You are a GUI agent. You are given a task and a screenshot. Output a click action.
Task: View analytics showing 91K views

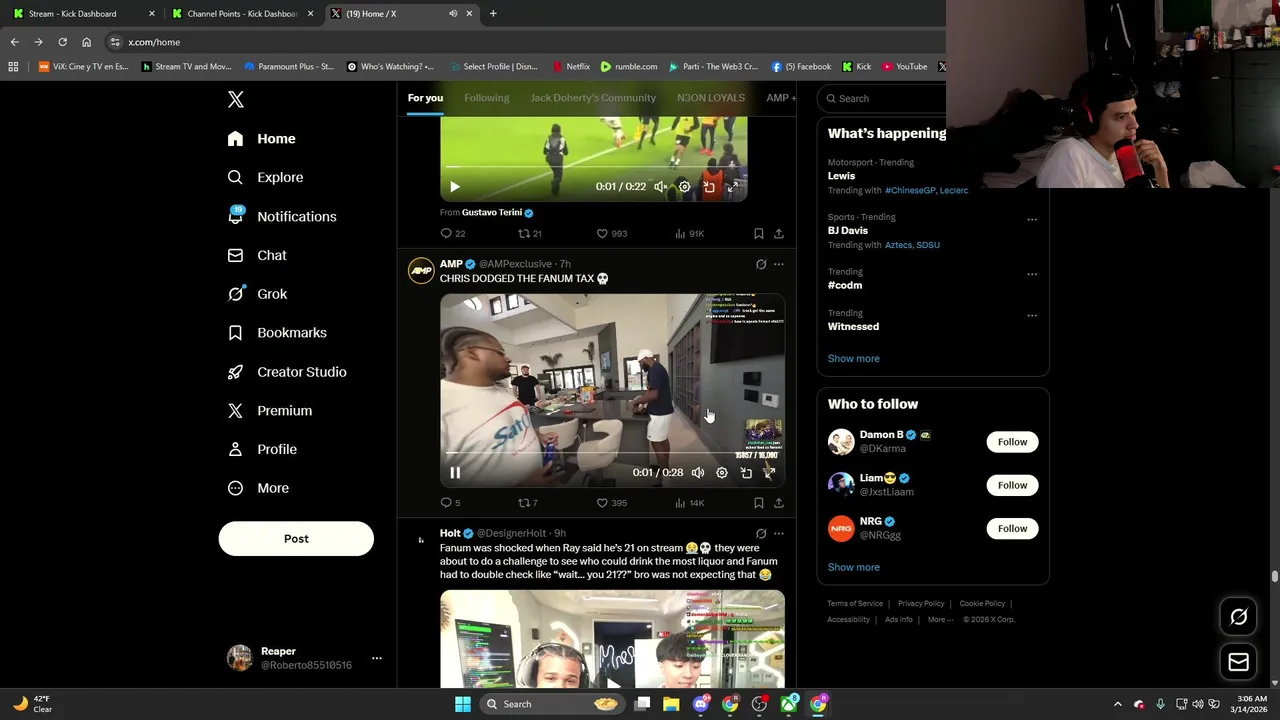pyautogui.click(x=689, y=233)
